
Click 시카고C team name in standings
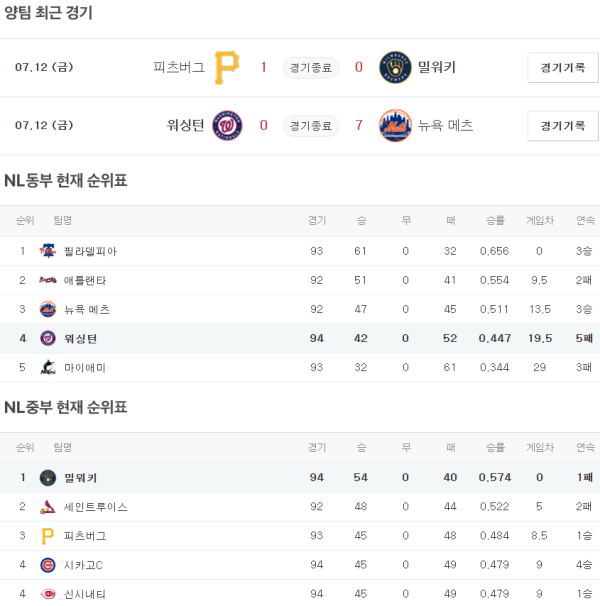(83, 565)
